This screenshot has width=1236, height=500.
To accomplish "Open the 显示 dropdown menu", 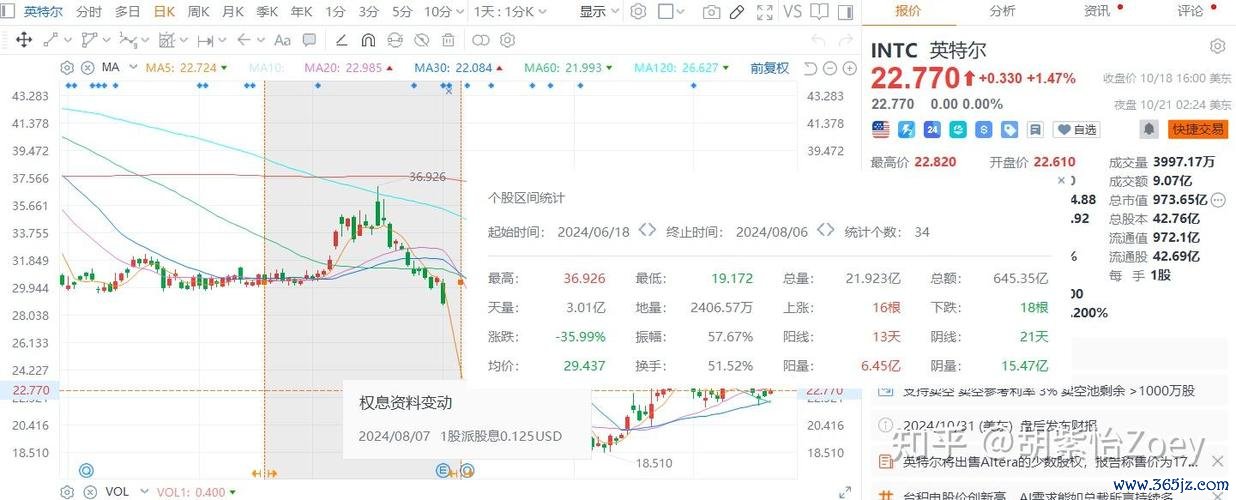I will (598, 12).
